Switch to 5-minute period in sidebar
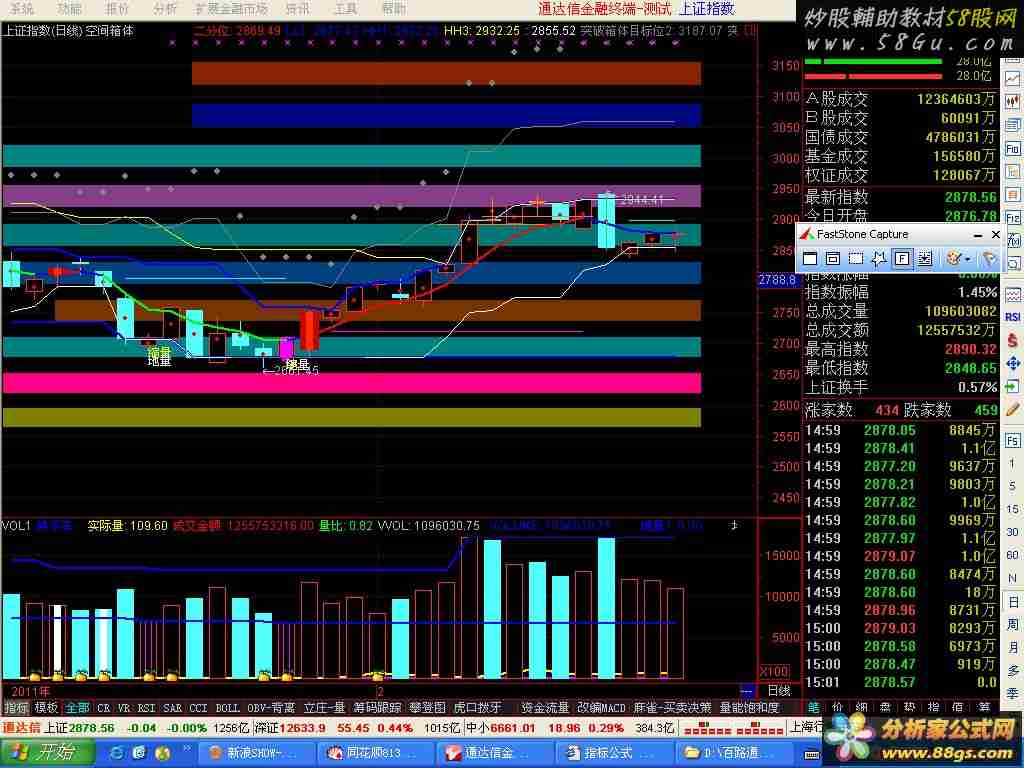The width and height of the screenshot is (1024, 768). pos(1012,486)
